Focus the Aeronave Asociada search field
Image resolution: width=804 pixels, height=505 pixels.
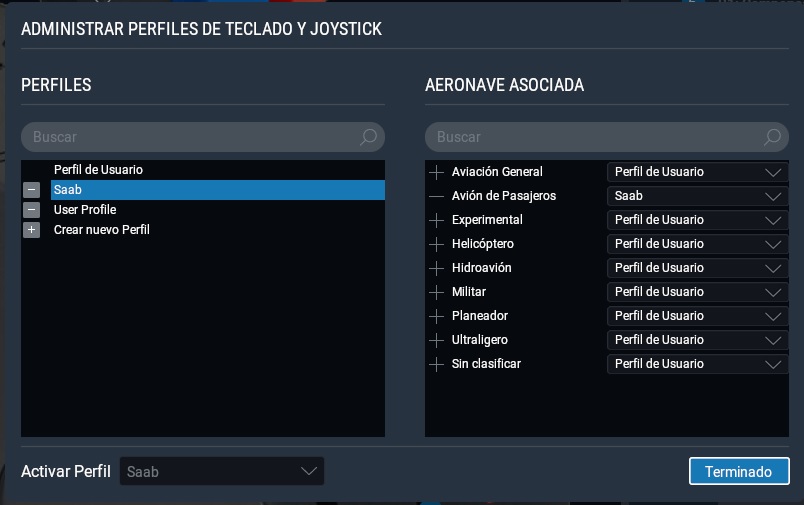click(x=607, y=137)
